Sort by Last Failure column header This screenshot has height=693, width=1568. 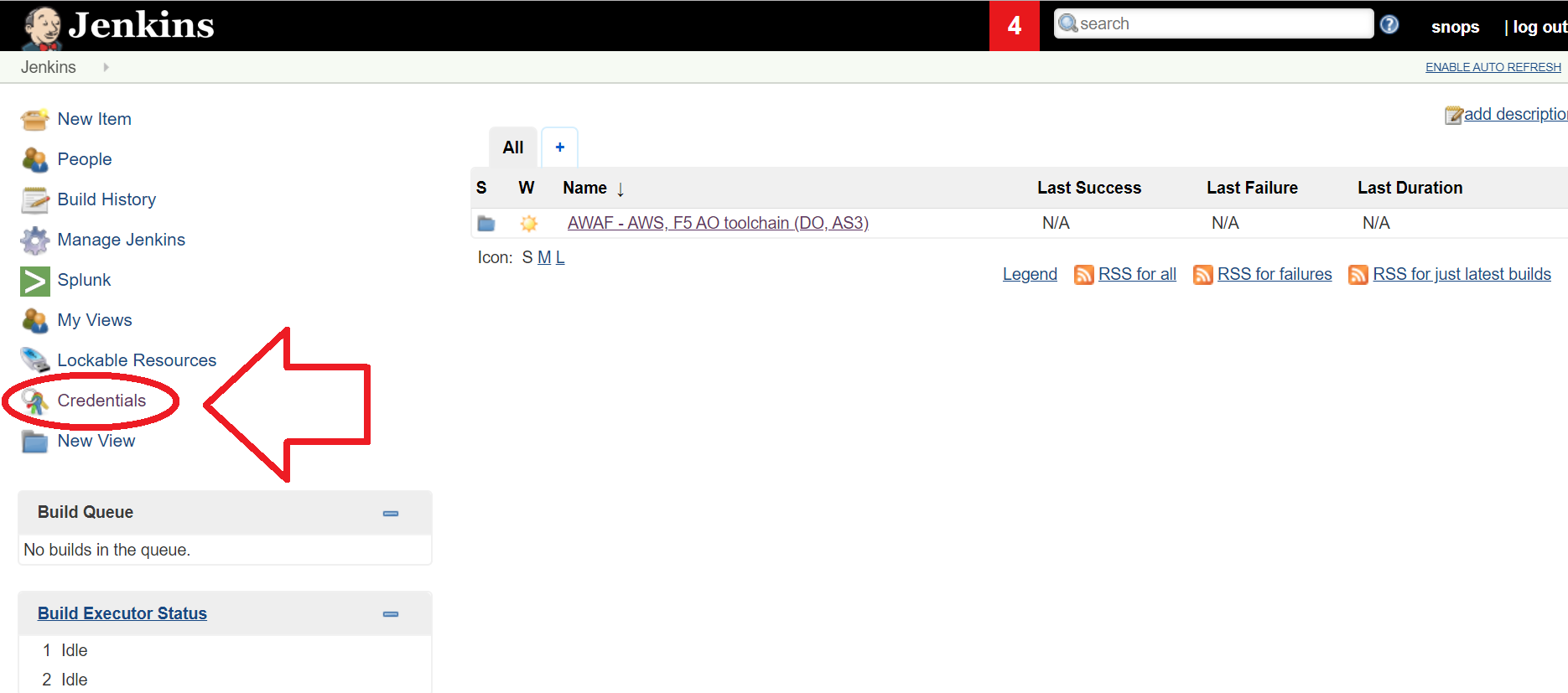pos(1252,188)
